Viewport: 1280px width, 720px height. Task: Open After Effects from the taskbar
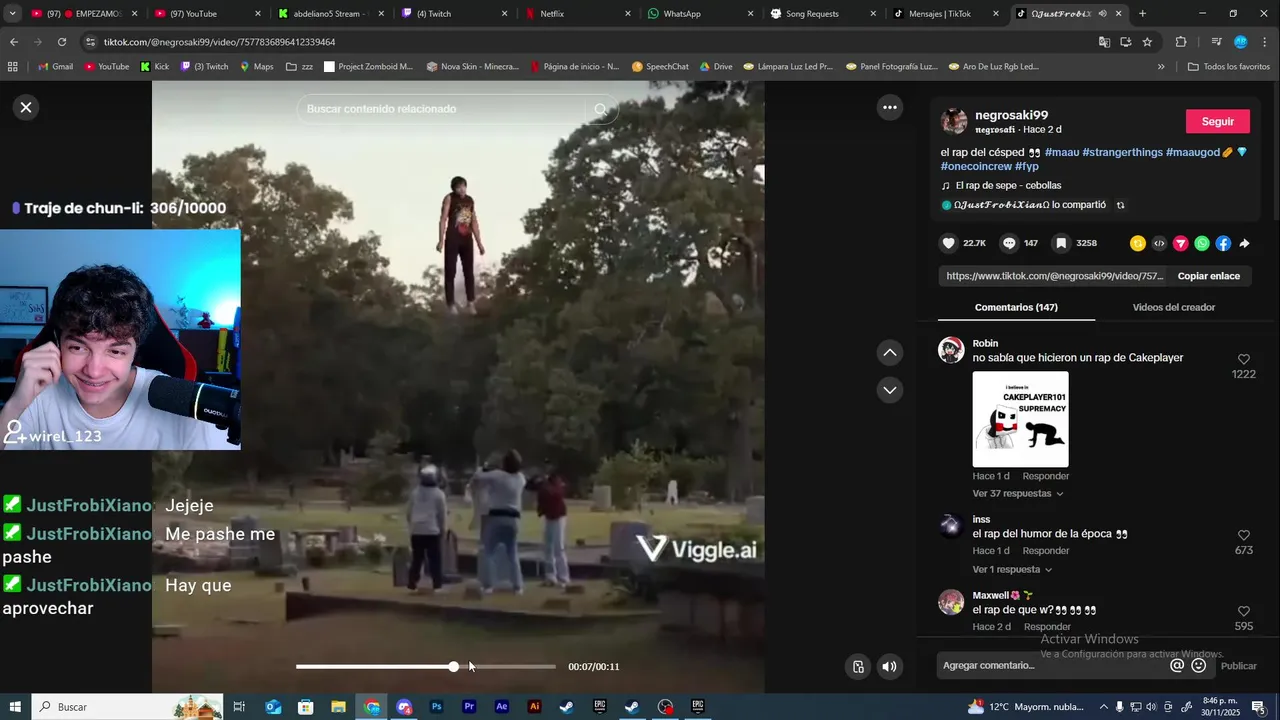click(502, 707)
